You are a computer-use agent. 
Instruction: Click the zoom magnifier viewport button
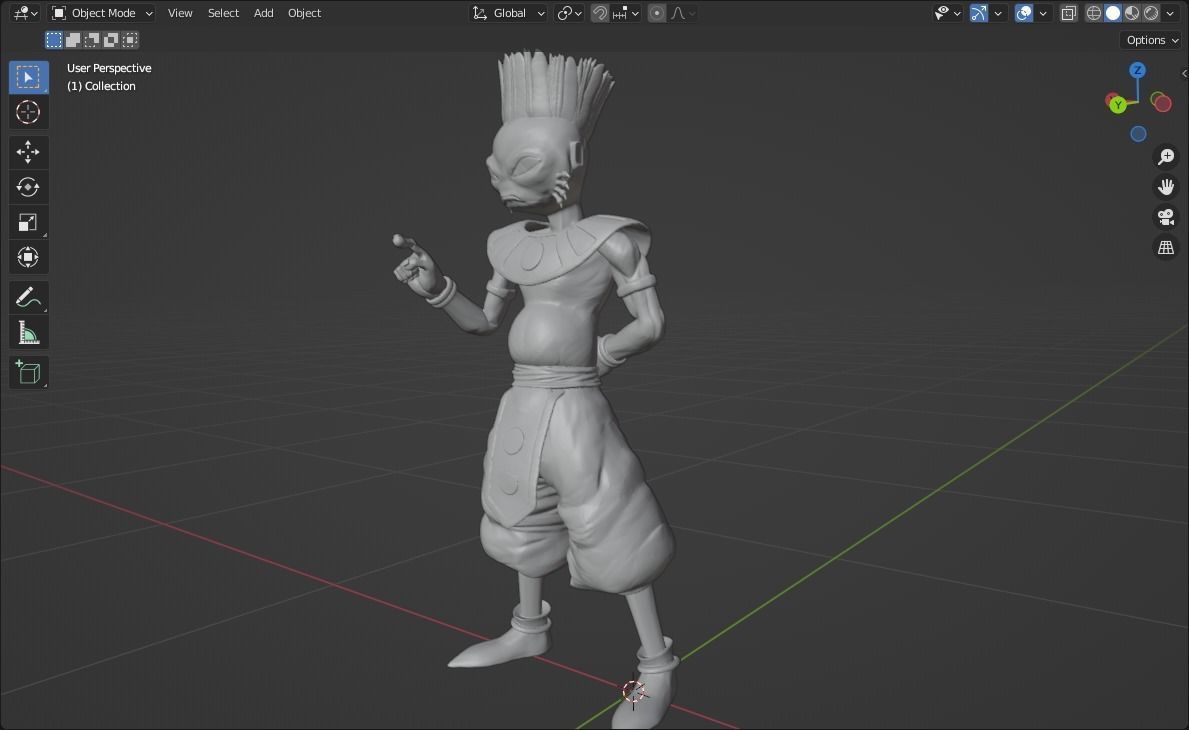coord(1165,157)
